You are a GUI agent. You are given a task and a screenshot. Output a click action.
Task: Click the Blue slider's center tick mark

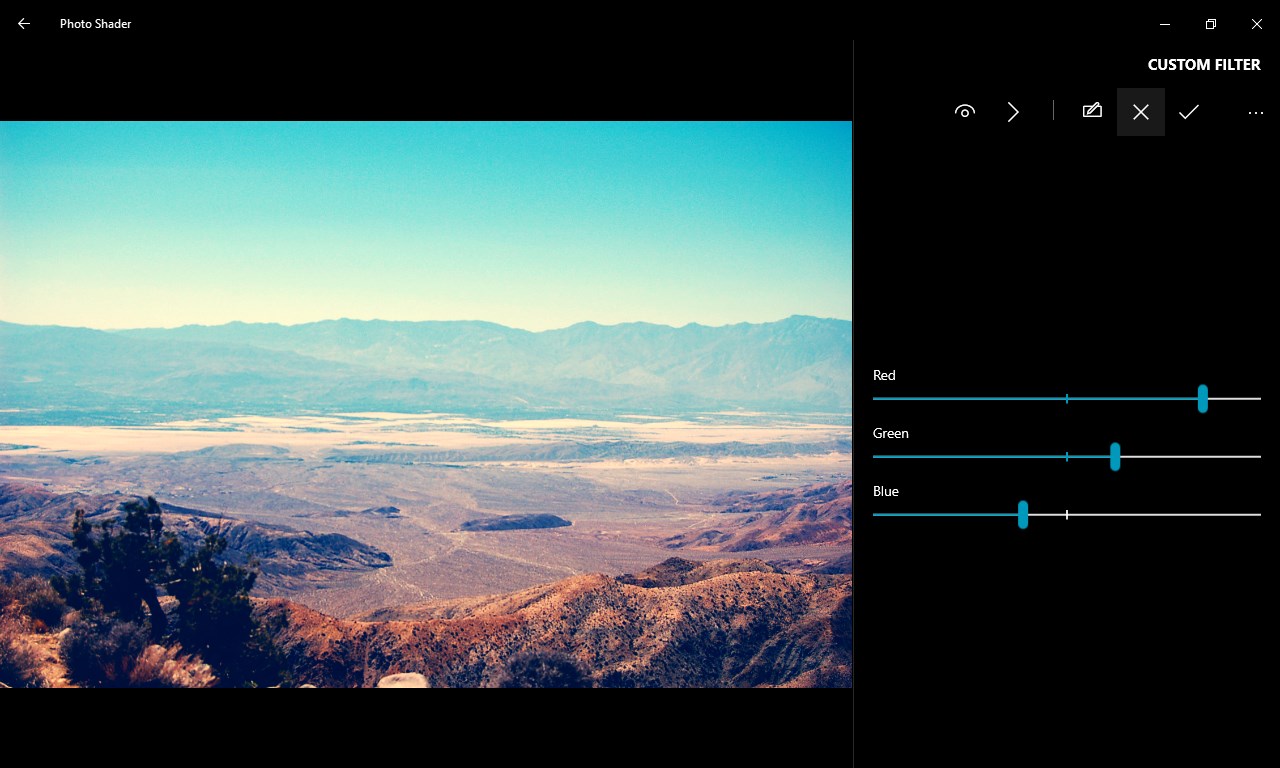[x=1067, y=515]
